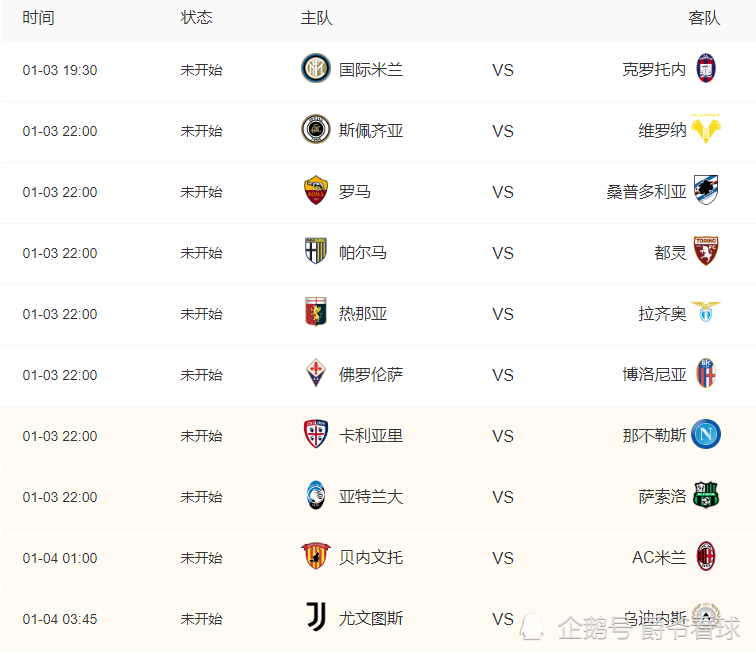Screen dimensions: 756x654
Task: Click the 时间 column header
Action: coord(39,18)
